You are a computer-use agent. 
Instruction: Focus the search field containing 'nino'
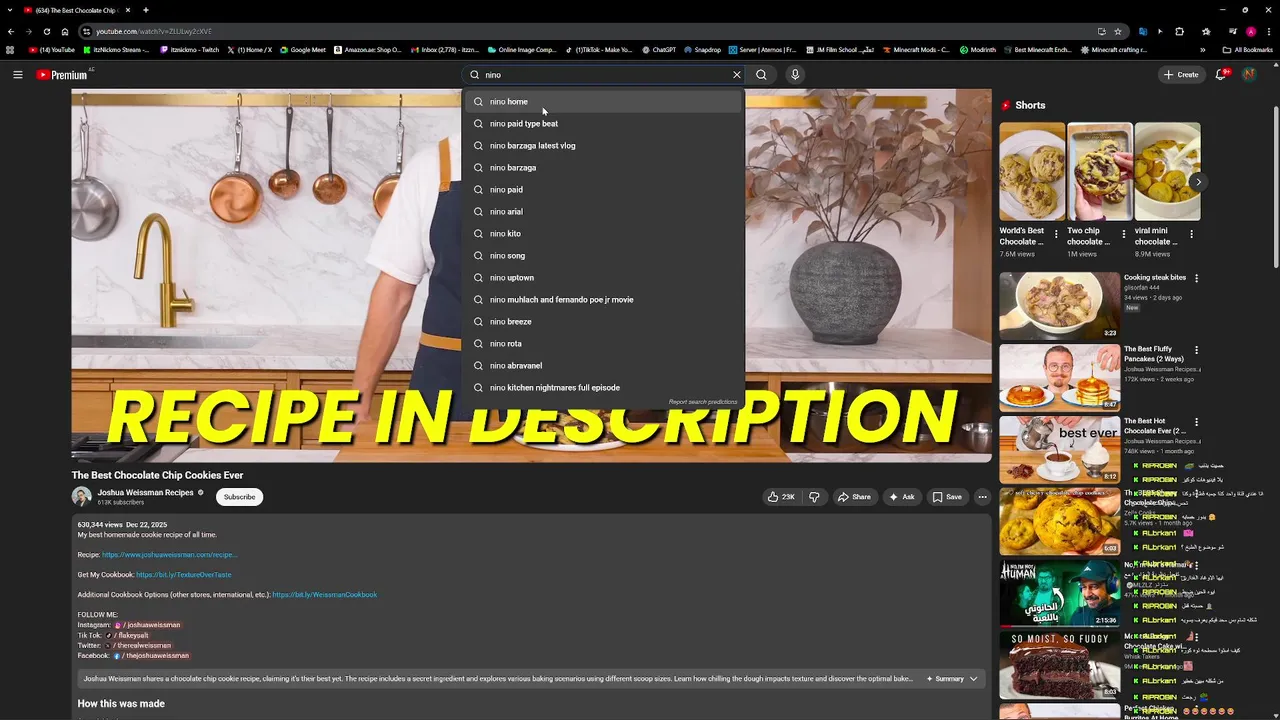click(605, 75)
